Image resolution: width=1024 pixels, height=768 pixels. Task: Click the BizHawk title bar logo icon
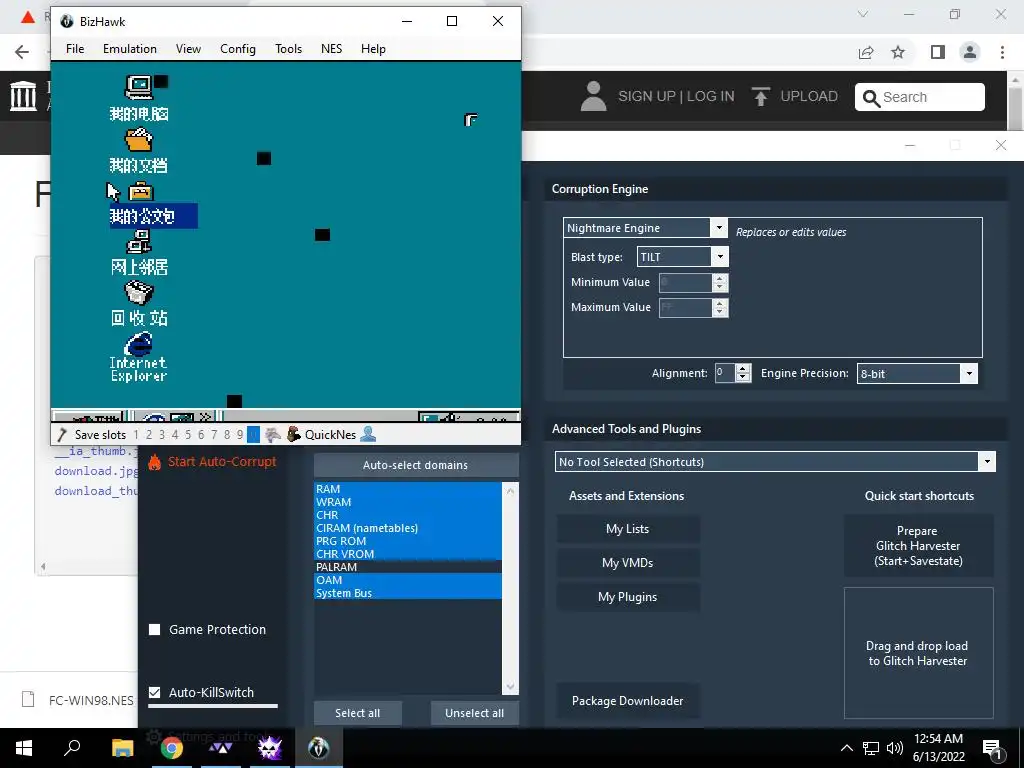tap(67, 22)
